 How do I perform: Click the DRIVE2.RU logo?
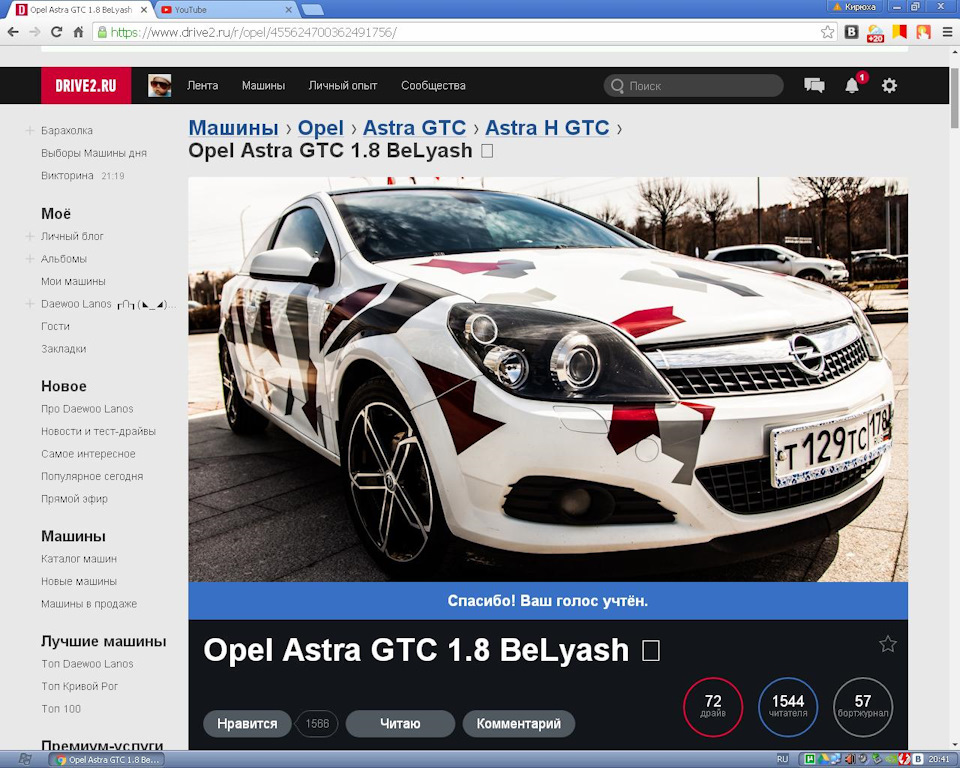[x=86, y=86]
